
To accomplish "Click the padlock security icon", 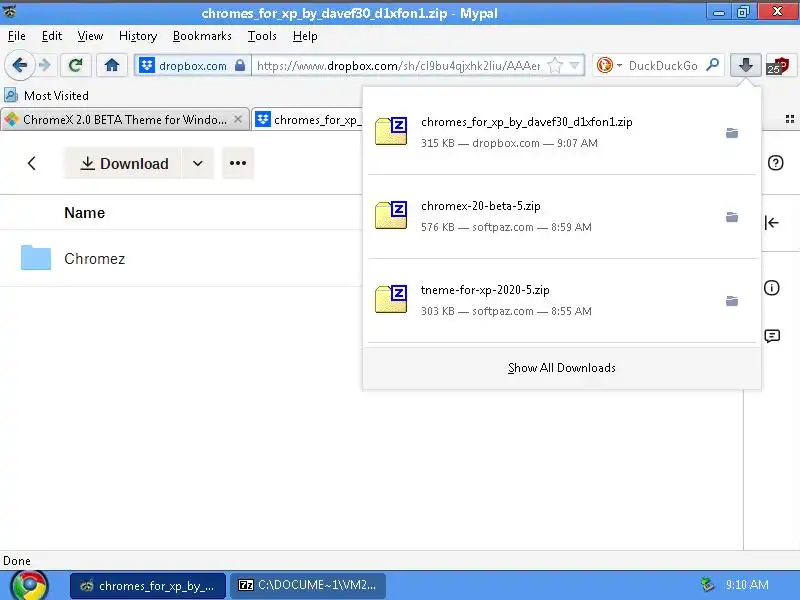I will pyautogui.click(x=240, y=65).
